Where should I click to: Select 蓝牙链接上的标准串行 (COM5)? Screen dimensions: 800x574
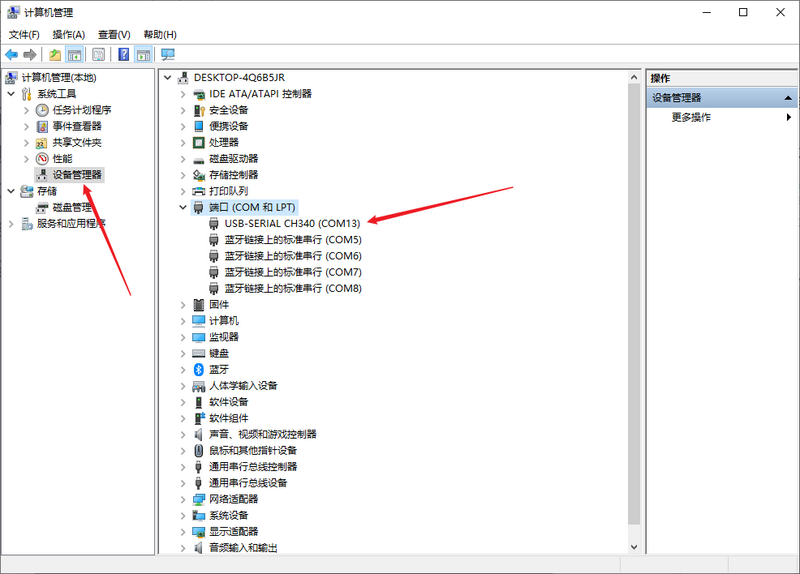(293, 240)
